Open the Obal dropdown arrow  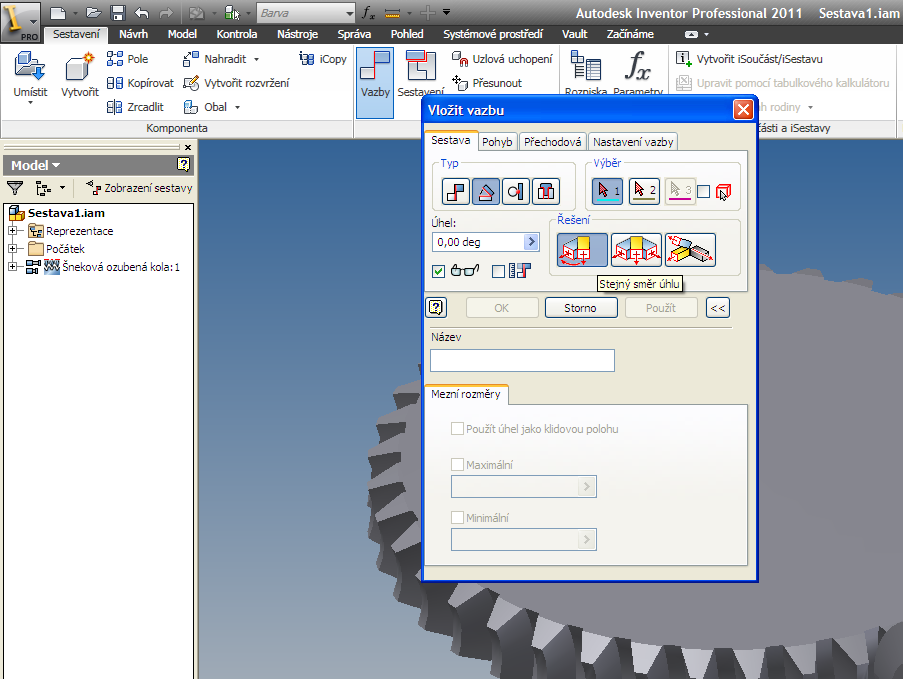(237, 107)
